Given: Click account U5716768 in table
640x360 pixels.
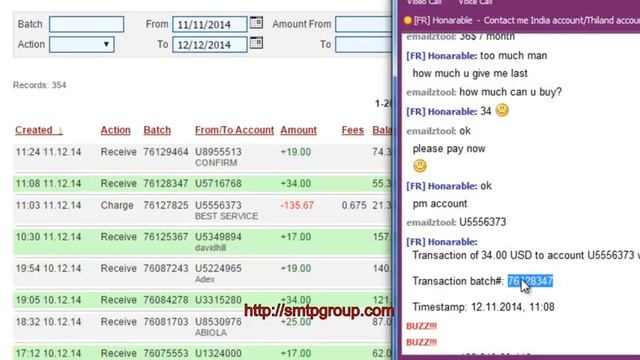Looking at the screenshot, I should tap(218, 183).
